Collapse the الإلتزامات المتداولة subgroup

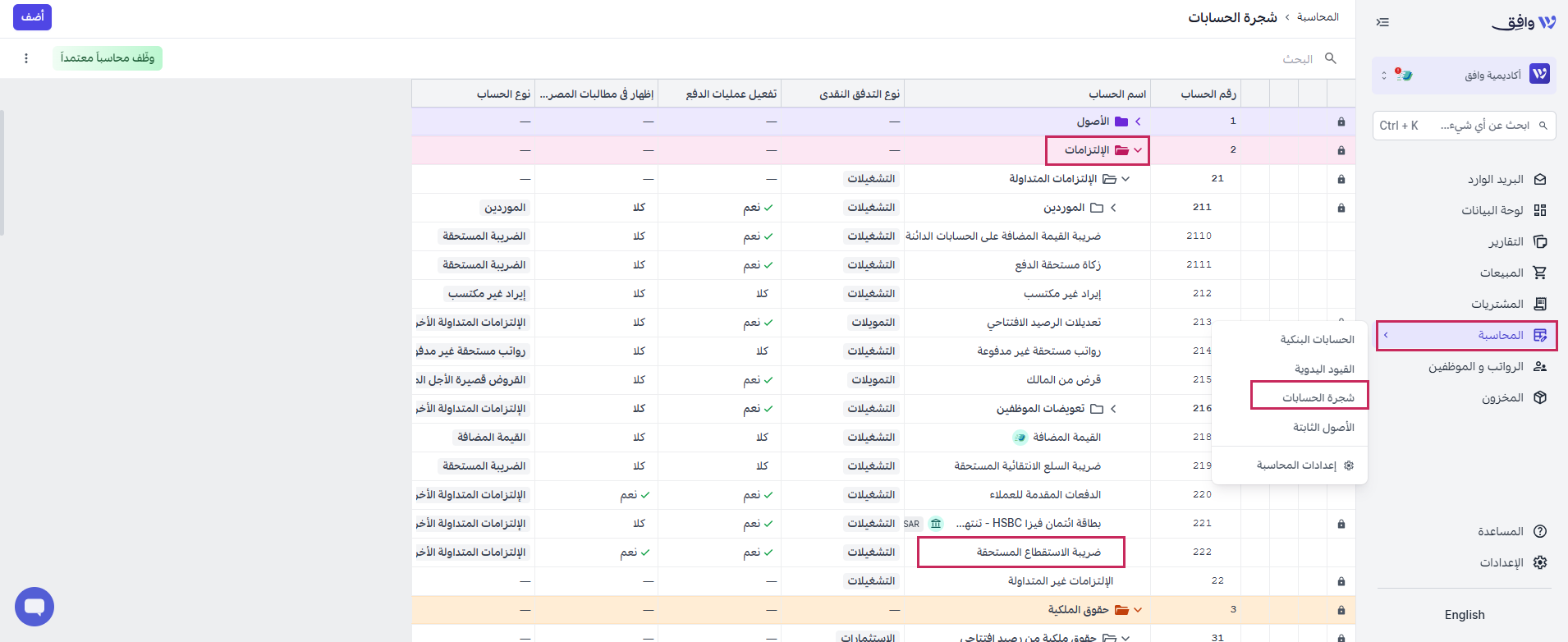(1126, 179)
